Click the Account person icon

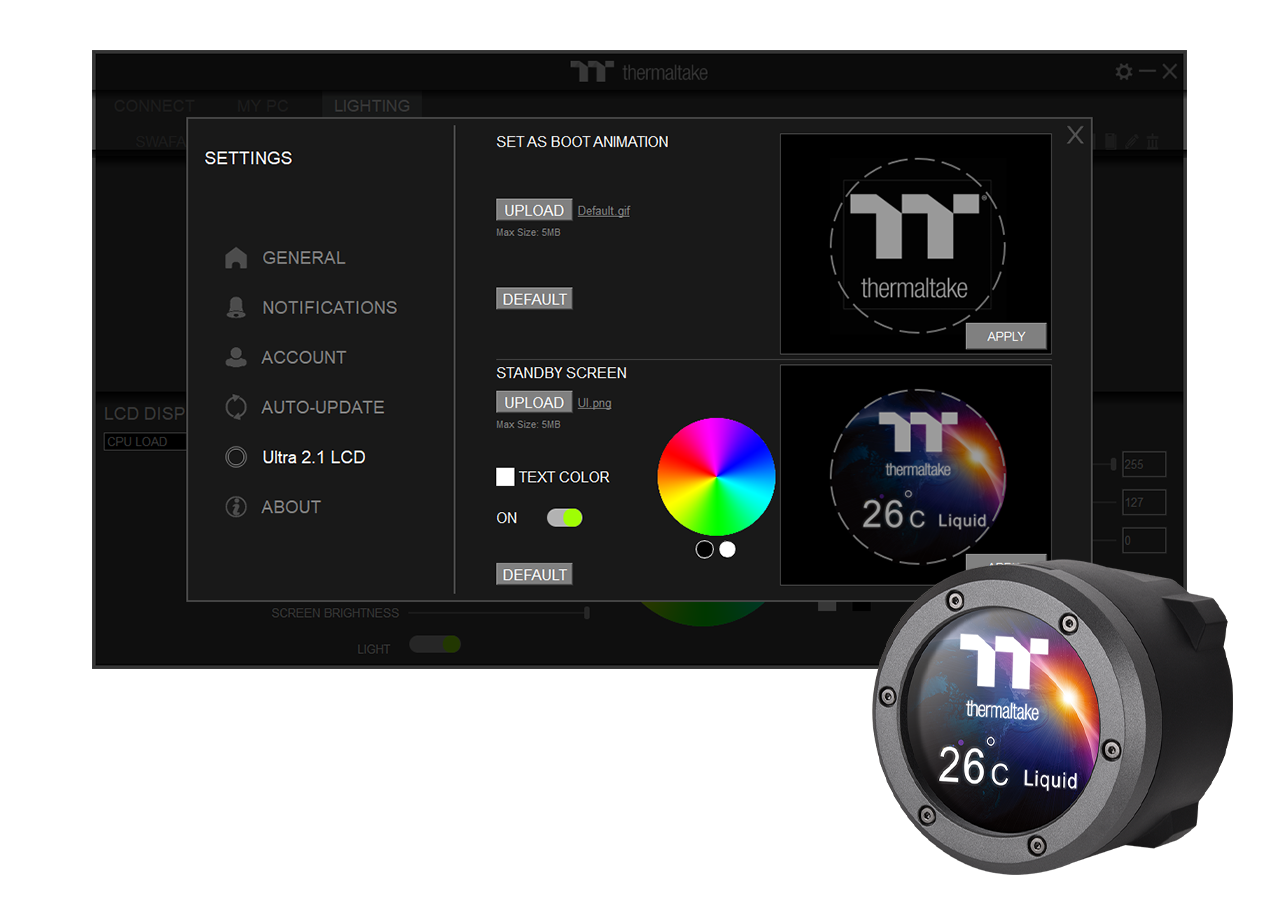[236, 357]
